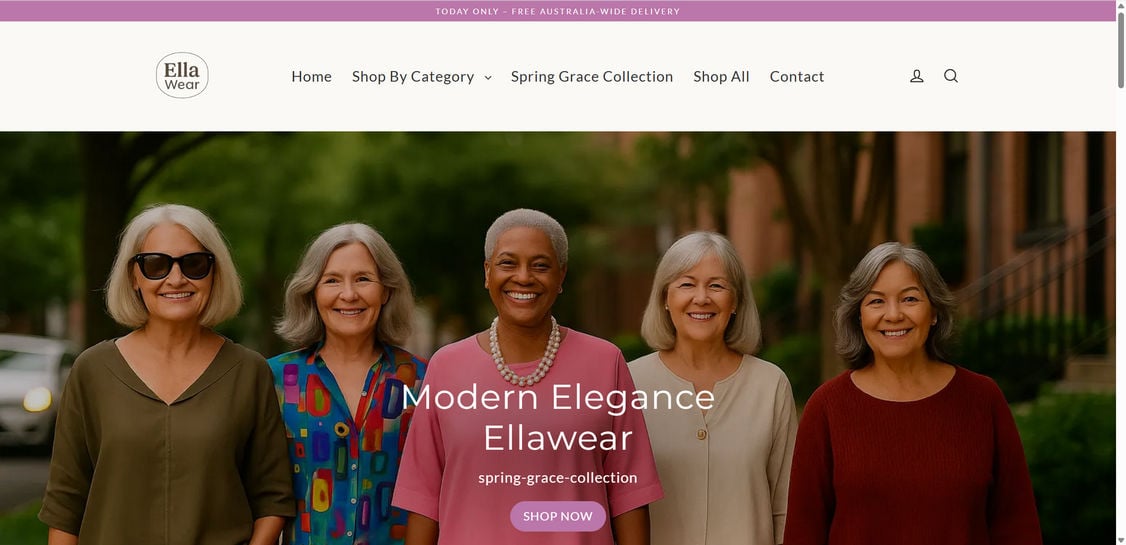Open the Contact page
This screenshot has height=545, width=1126.
coord(796,77)
